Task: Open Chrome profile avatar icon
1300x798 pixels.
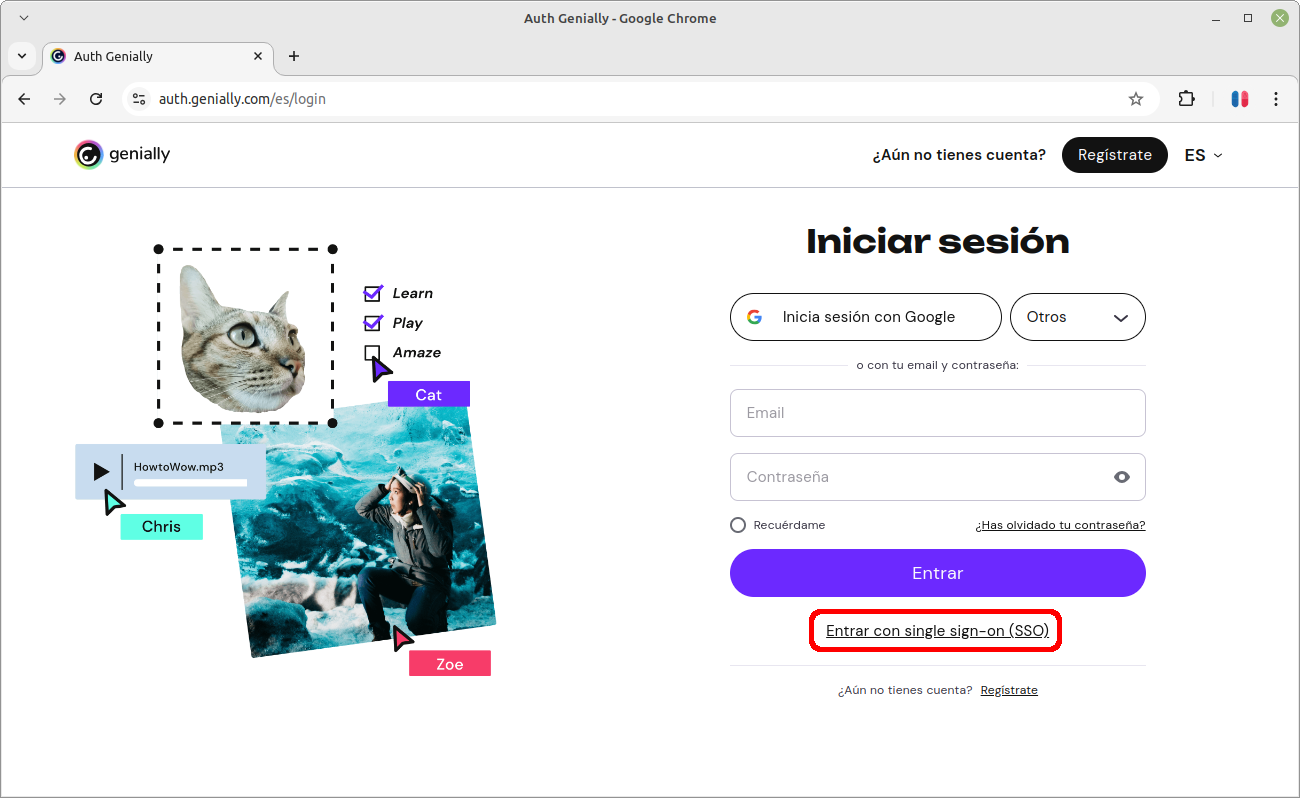Action: (x=1240, y=99)
